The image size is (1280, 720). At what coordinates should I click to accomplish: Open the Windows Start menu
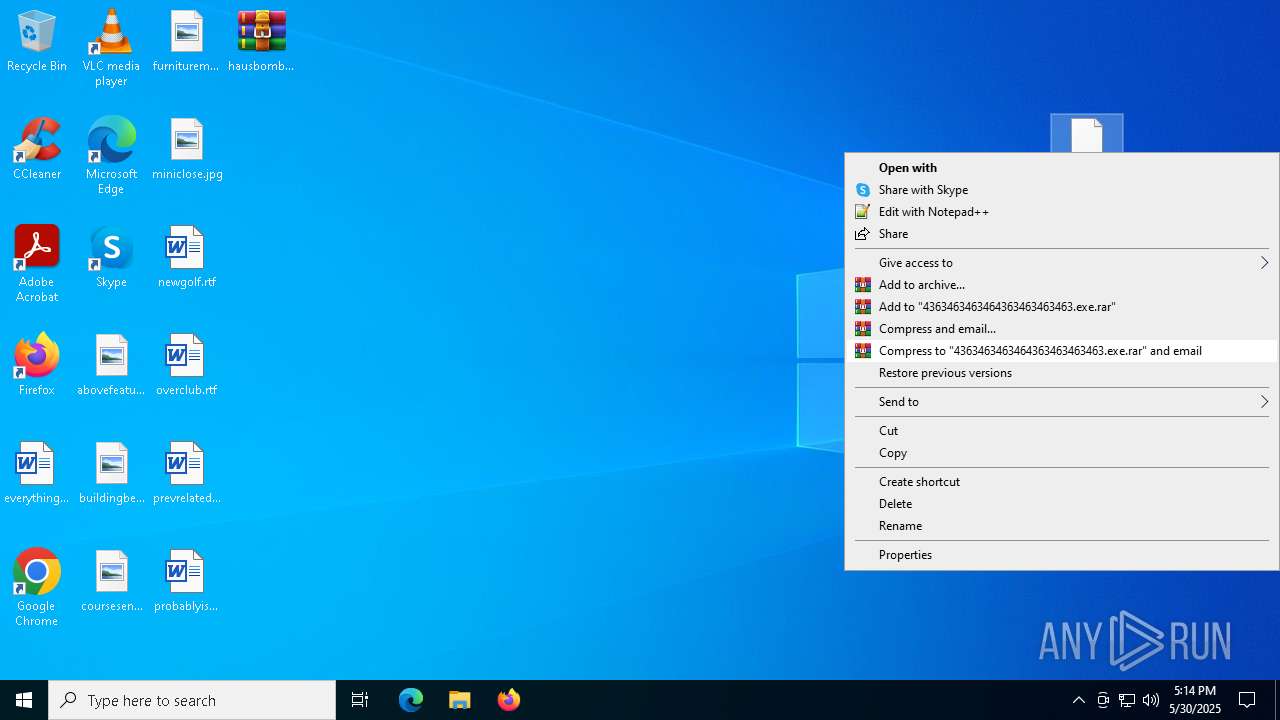pos(24,700)
